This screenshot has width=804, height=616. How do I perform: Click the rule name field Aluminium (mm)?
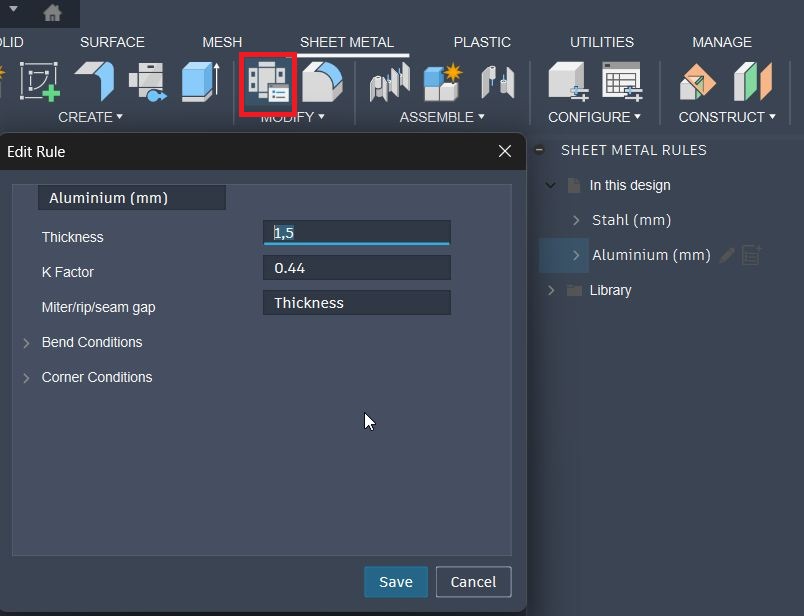point(132,197)
